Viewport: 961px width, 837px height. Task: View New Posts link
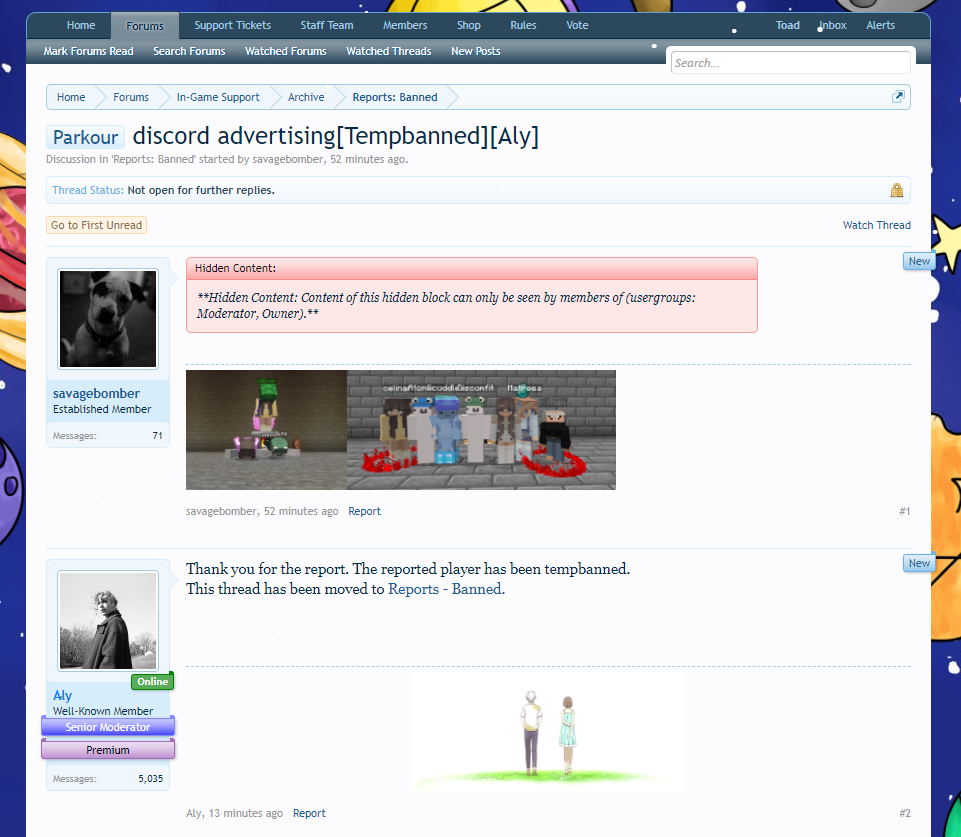coord(476,51)
